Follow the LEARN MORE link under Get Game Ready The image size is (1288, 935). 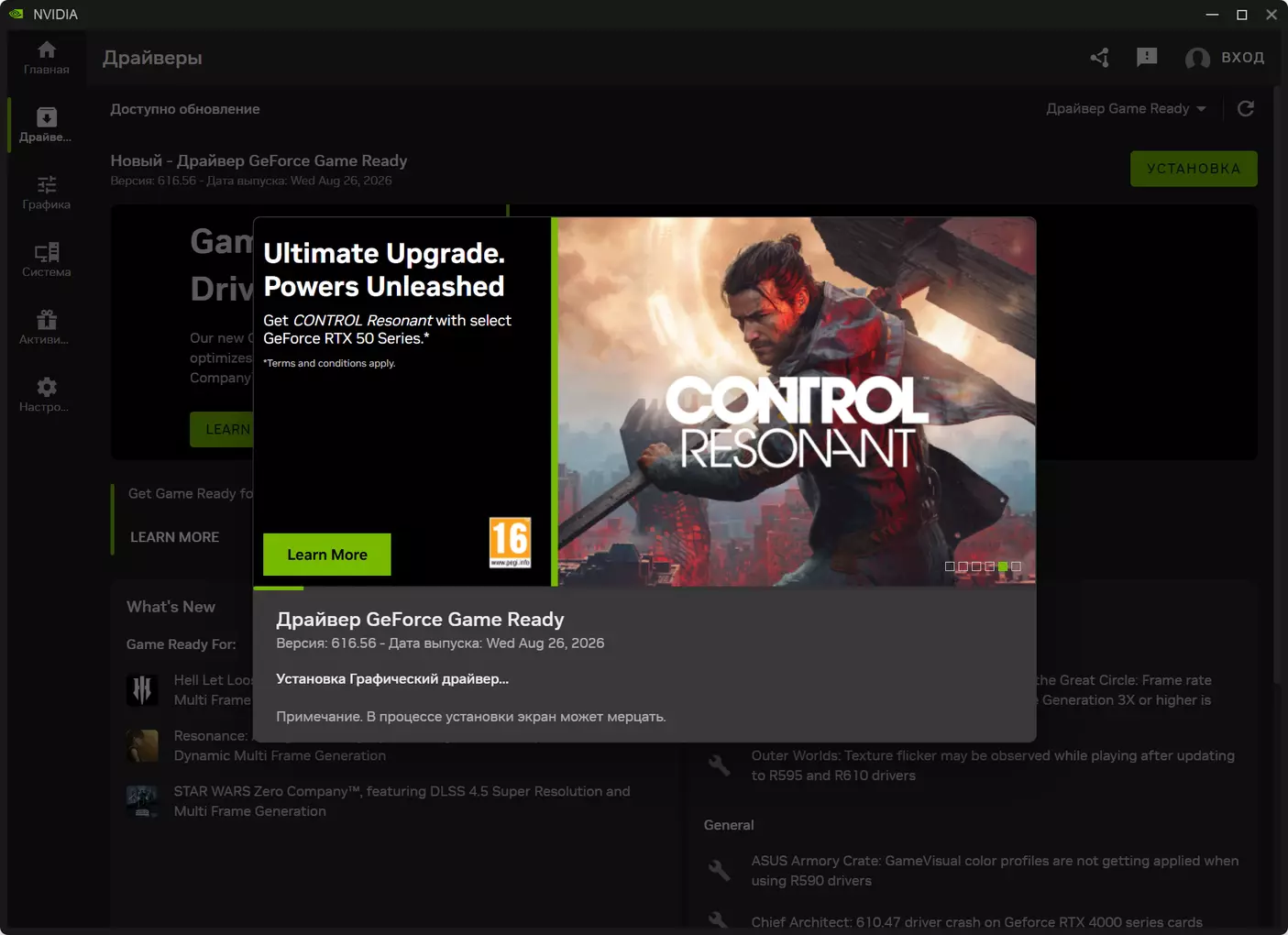coord(174,537)
